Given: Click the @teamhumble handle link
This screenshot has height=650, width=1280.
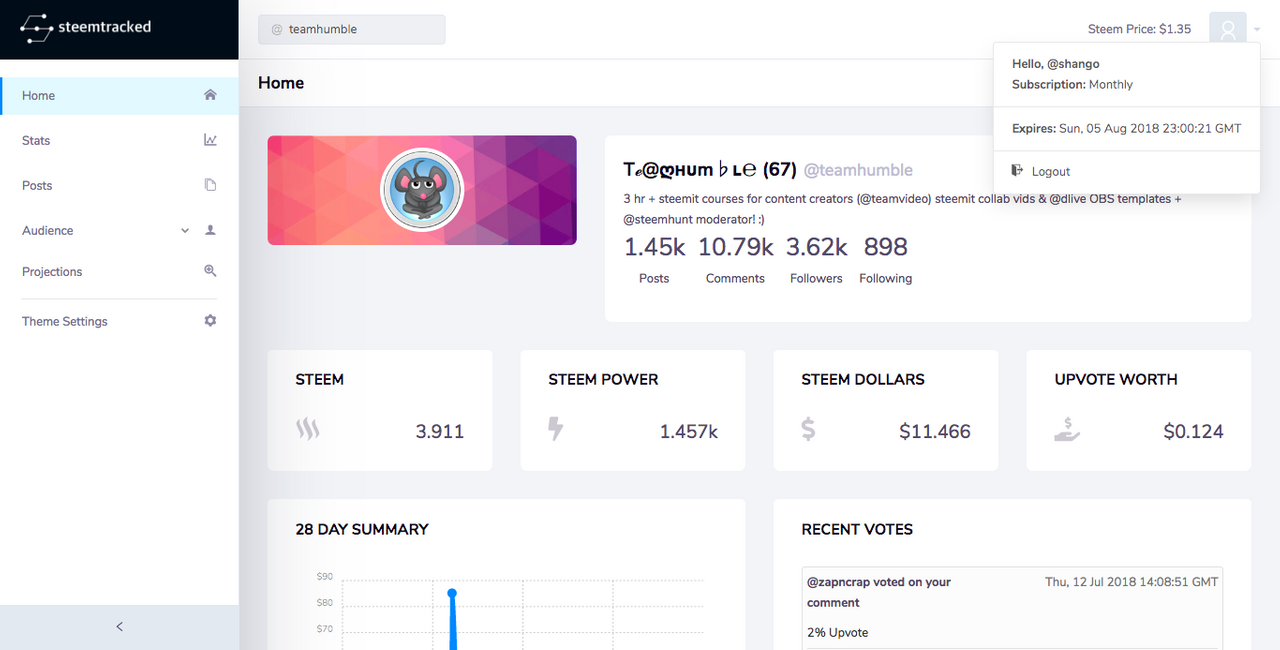Looking at the screenshot, I should pyautogui.click(x=858, y=170).
